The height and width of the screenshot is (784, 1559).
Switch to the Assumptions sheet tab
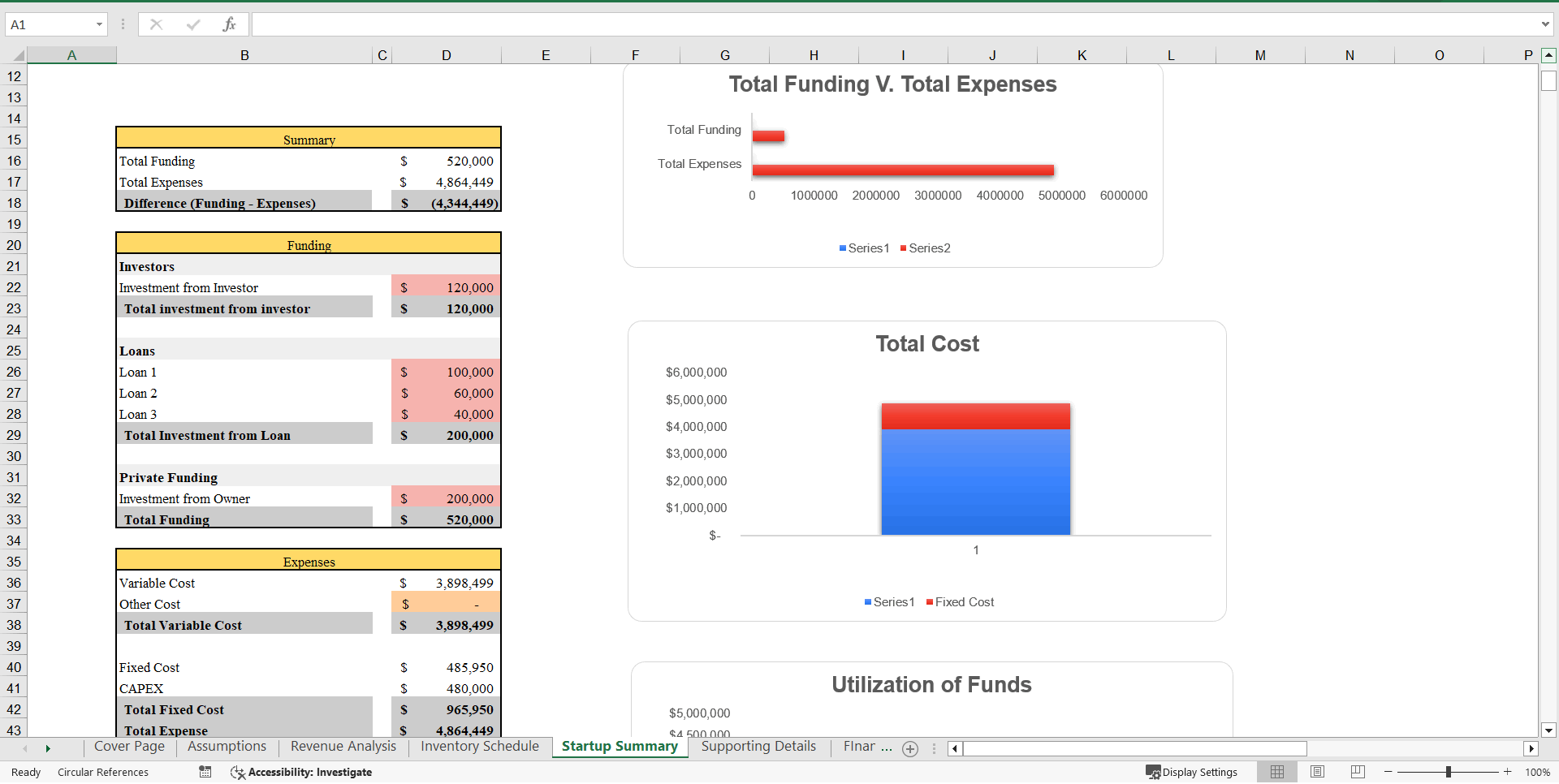coord(227,747)
